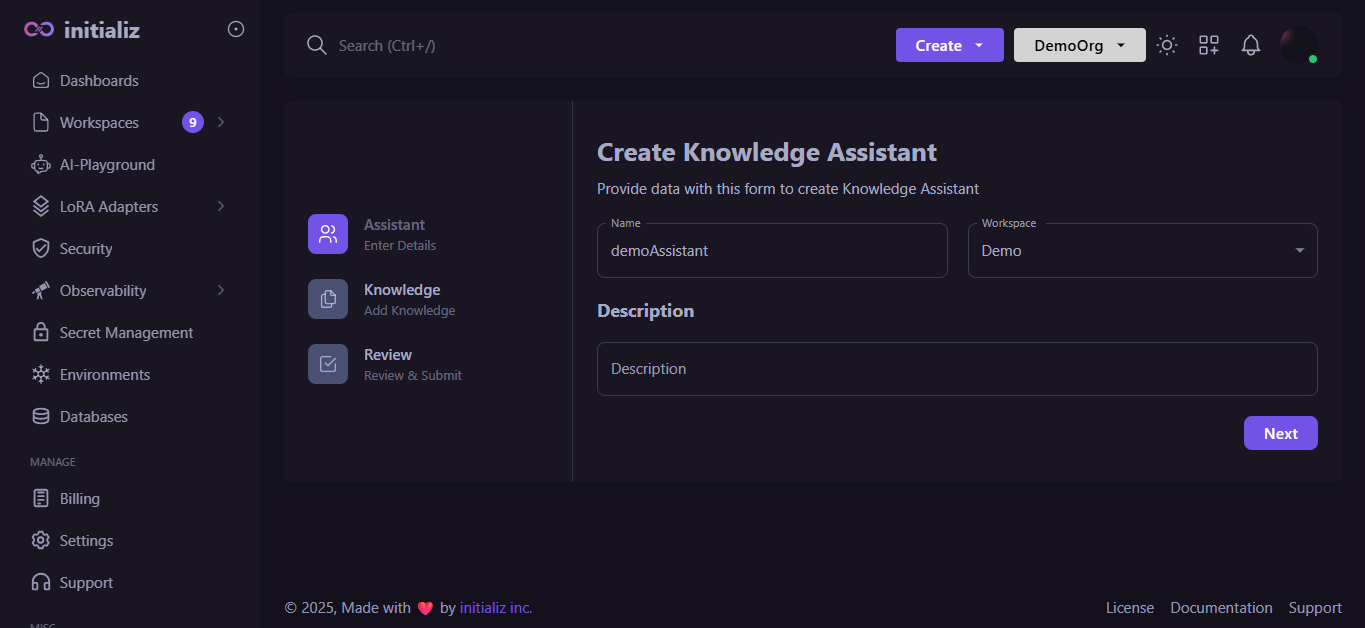This screenshot has height=628, width=1365.
Task: Click the search magnifier icon
Action: 317,45
